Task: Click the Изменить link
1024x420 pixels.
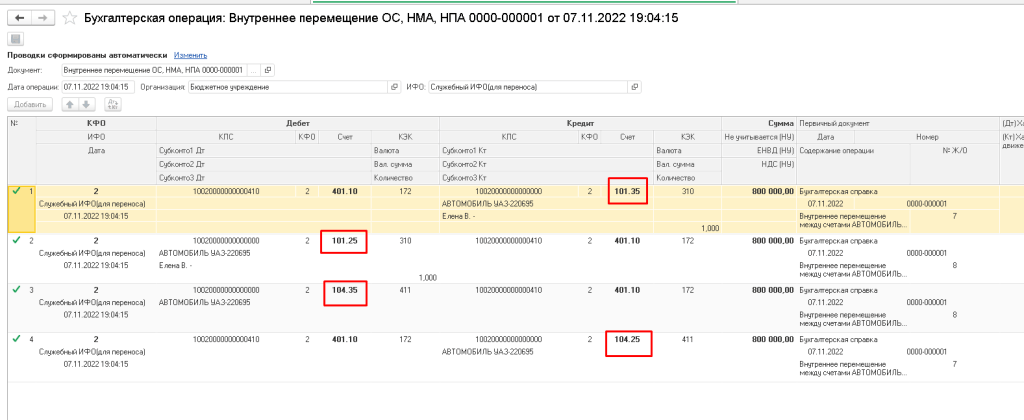Action: [x=190, y=56]
